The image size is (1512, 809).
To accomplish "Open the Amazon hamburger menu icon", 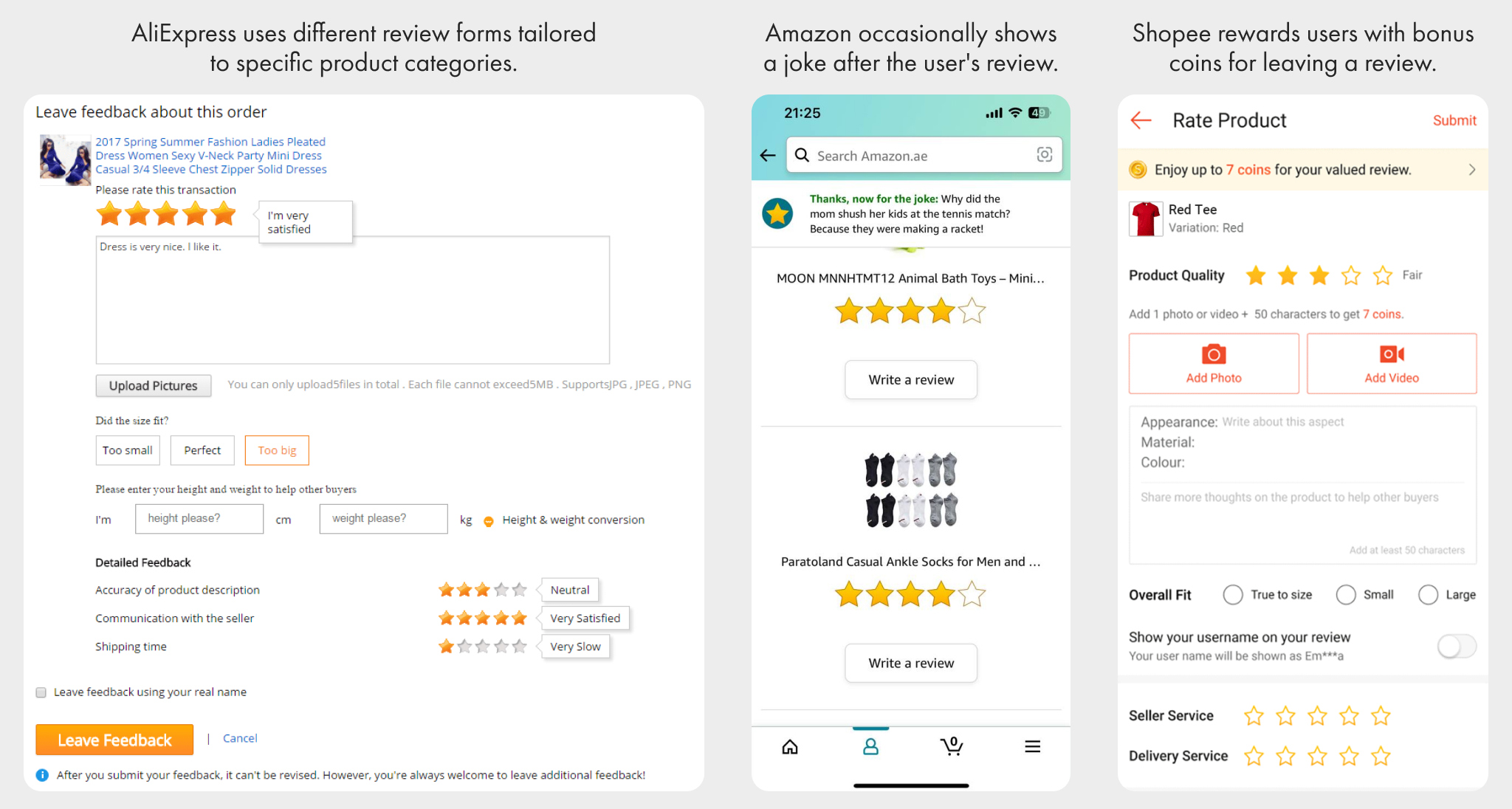I will pos(1032,747).
